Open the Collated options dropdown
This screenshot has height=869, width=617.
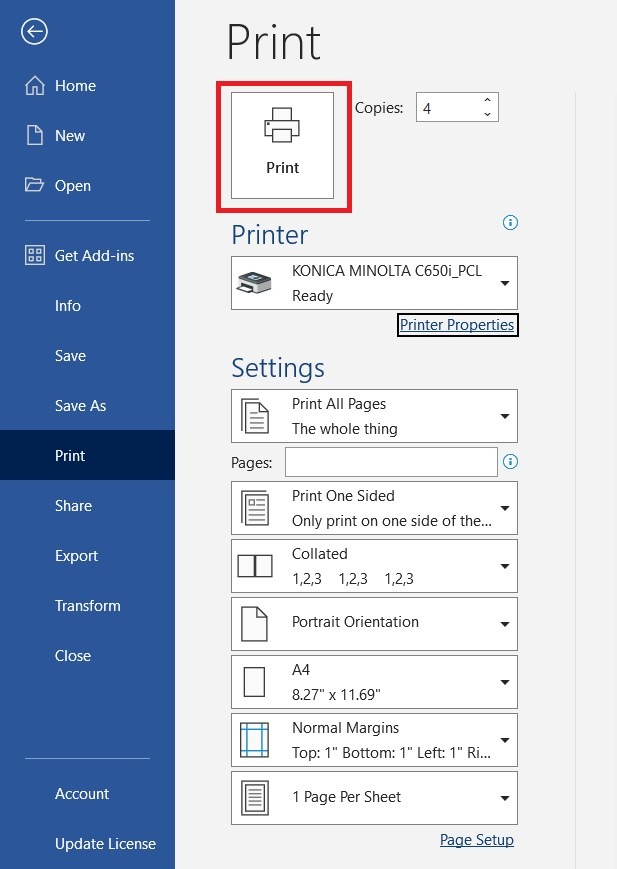click(374, 566)
